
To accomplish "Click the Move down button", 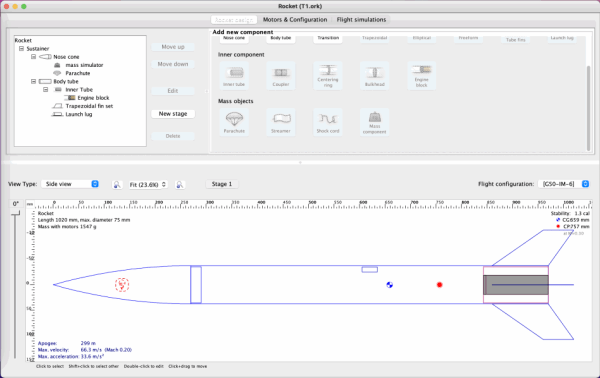I will tap(173, 64).
